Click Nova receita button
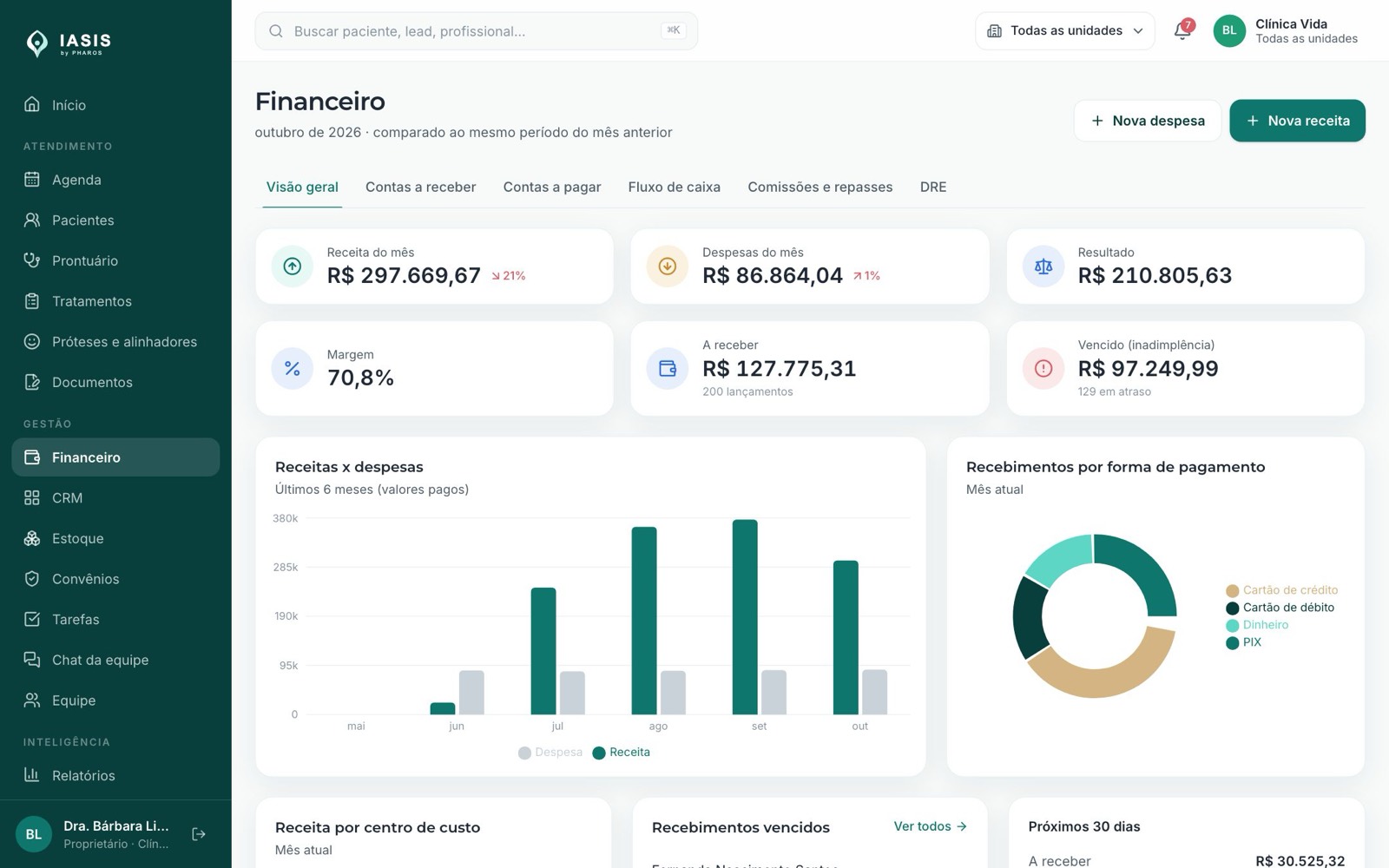1389x868 pixels. click(1297, 121)
